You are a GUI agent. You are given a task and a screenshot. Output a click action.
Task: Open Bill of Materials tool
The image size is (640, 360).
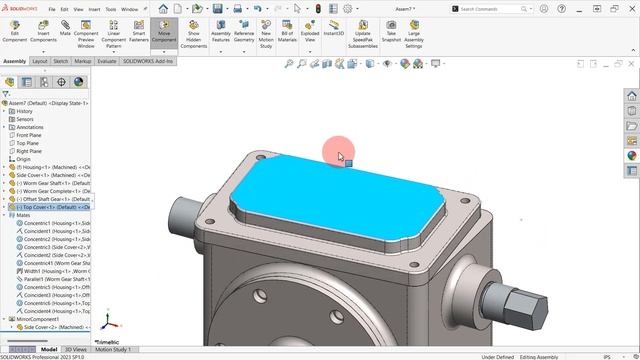pos(287,31)
